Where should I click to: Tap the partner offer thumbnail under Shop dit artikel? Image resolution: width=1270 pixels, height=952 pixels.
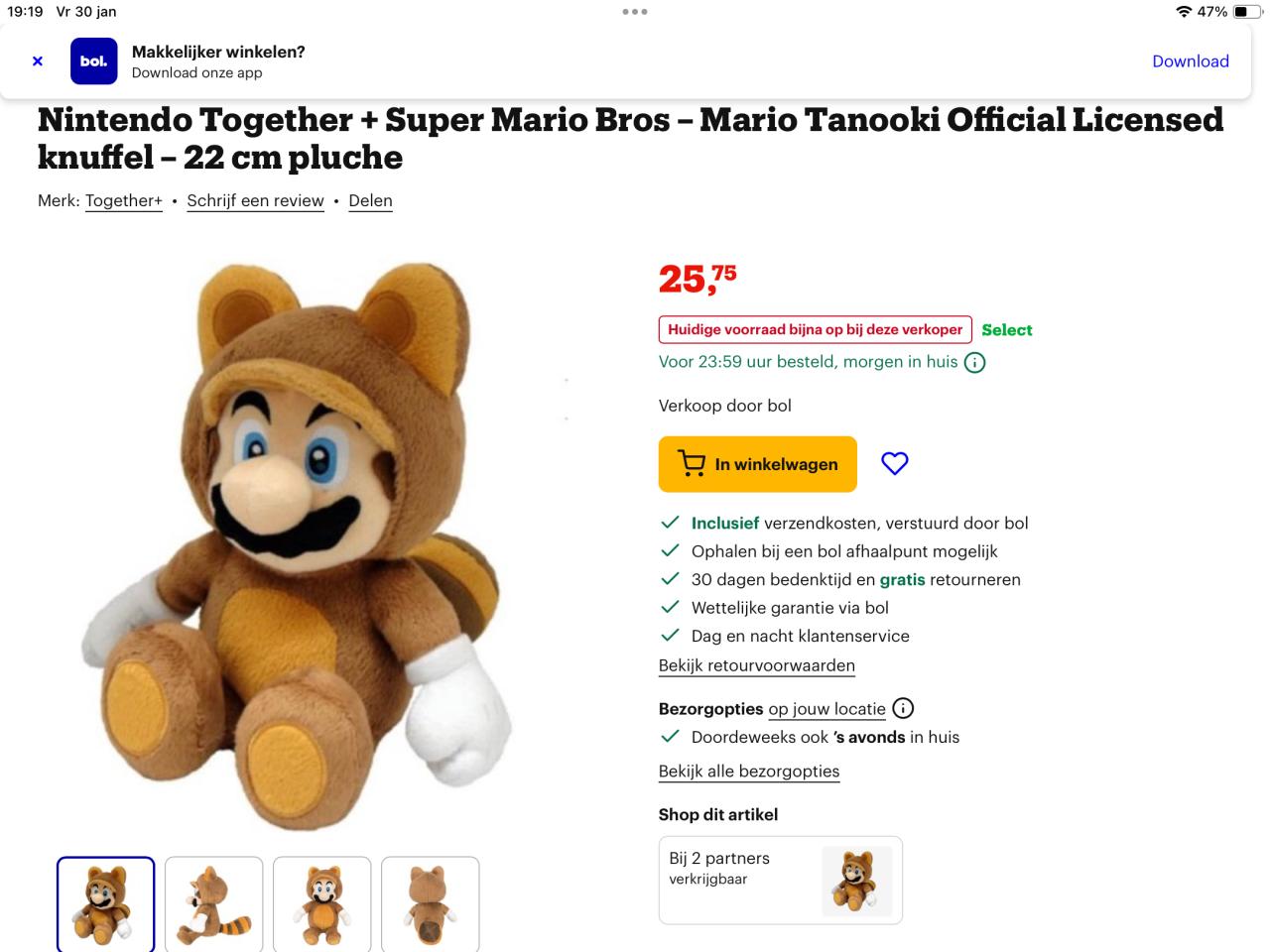tap(857, 881)
